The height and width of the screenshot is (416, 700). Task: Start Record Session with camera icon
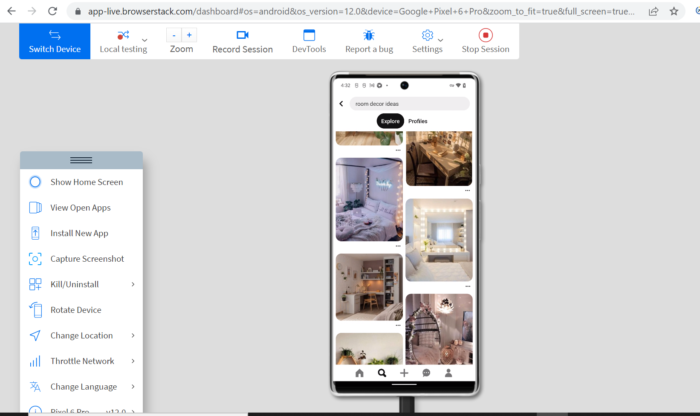click(242, 41)
